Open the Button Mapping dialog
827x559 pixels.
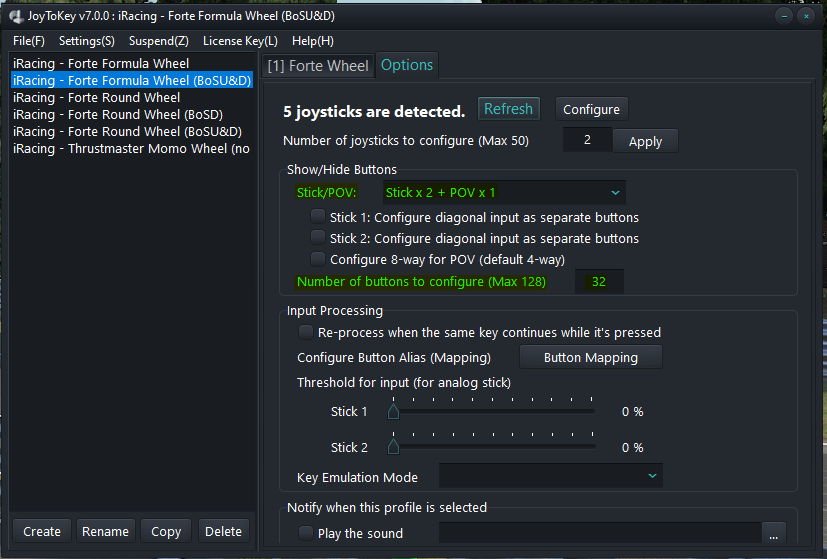coord(591,358)
